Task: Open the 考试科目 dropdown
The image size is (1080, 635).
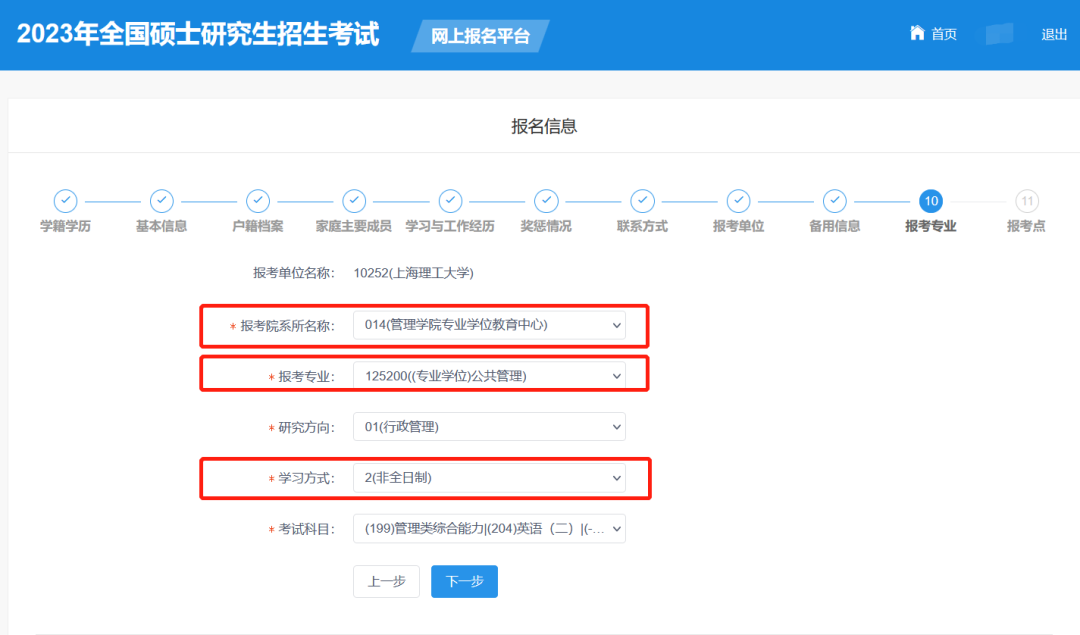Action: 489,529
